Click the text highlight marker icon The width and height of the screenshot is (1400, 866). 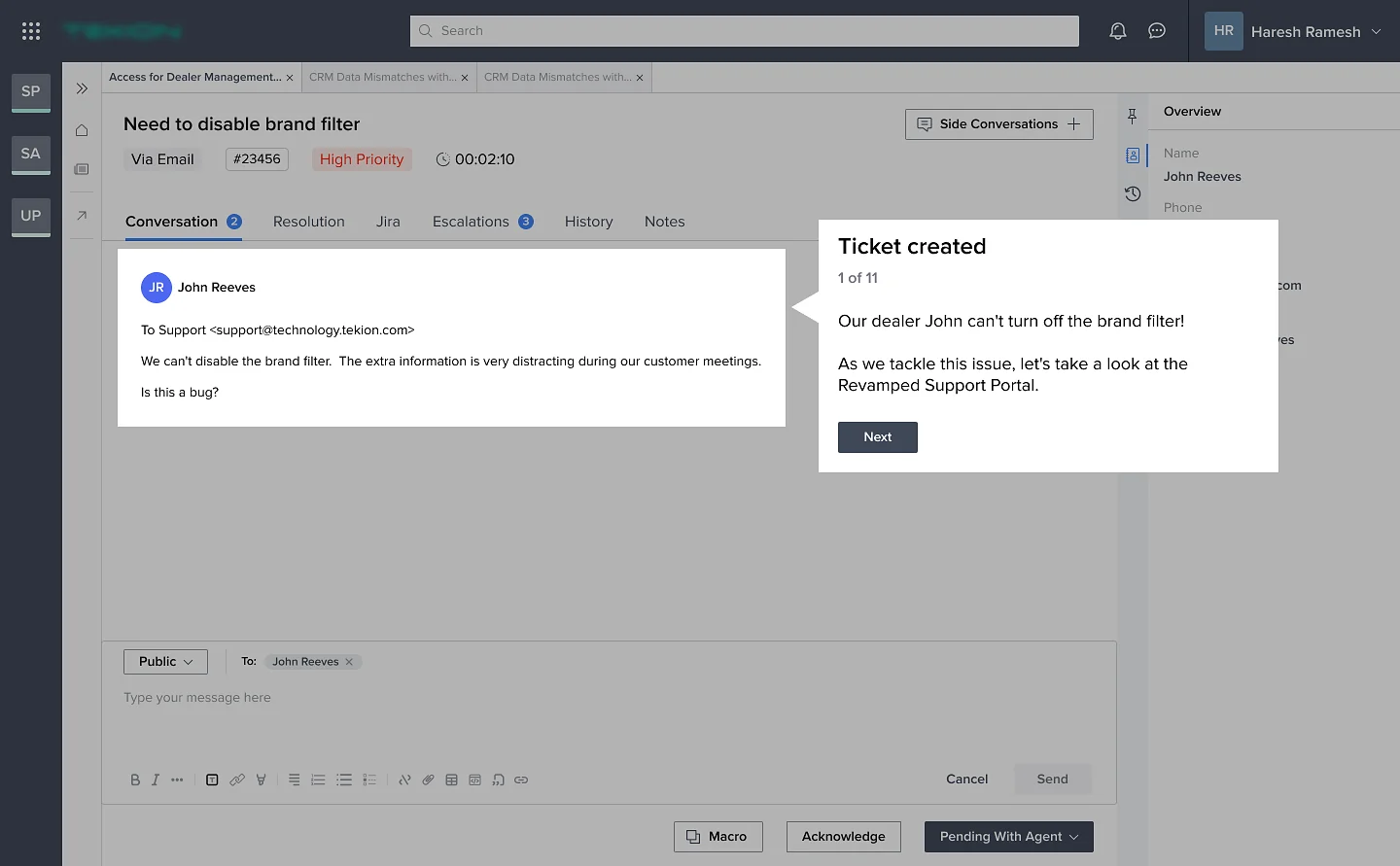click(x=261, y=779)
